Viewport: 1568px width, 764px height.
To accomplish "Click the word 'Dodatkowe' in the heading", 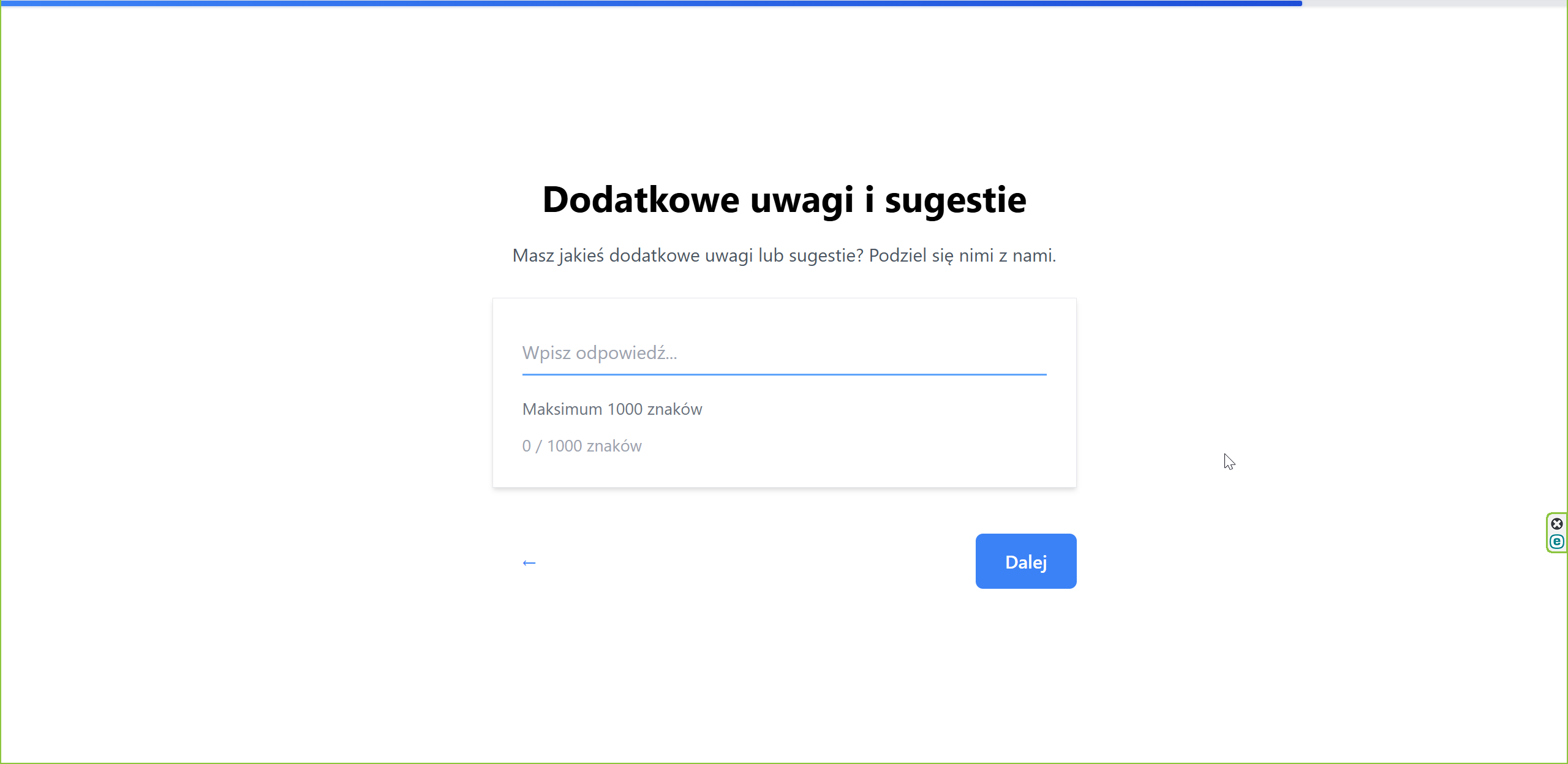I will click(641, 200).
